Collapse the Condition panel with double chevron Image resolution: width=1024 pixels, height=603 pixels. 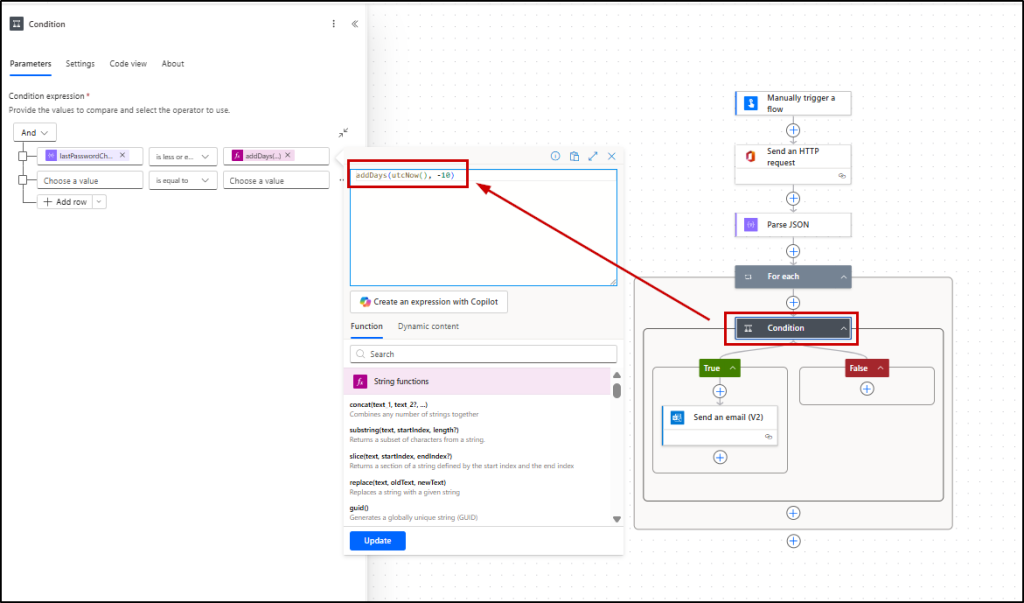pyautogui.click(x=355, y=24)
